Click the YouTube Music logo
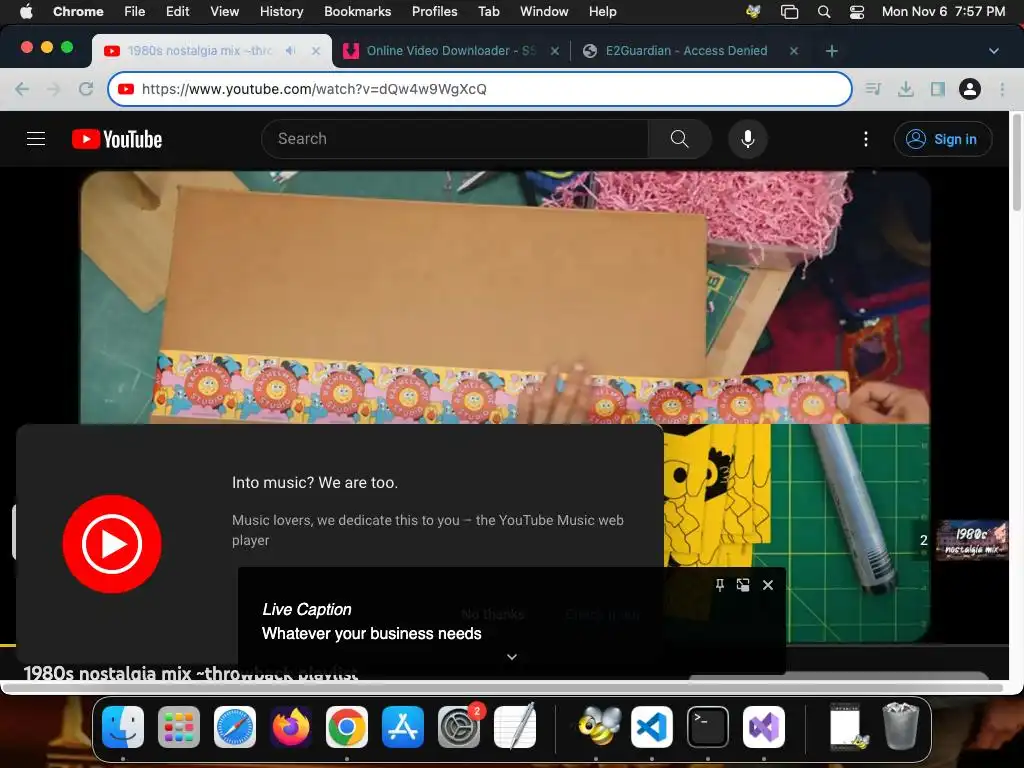Image resolution: width=1024 pixels, height=768 pixels. [112, 544]
